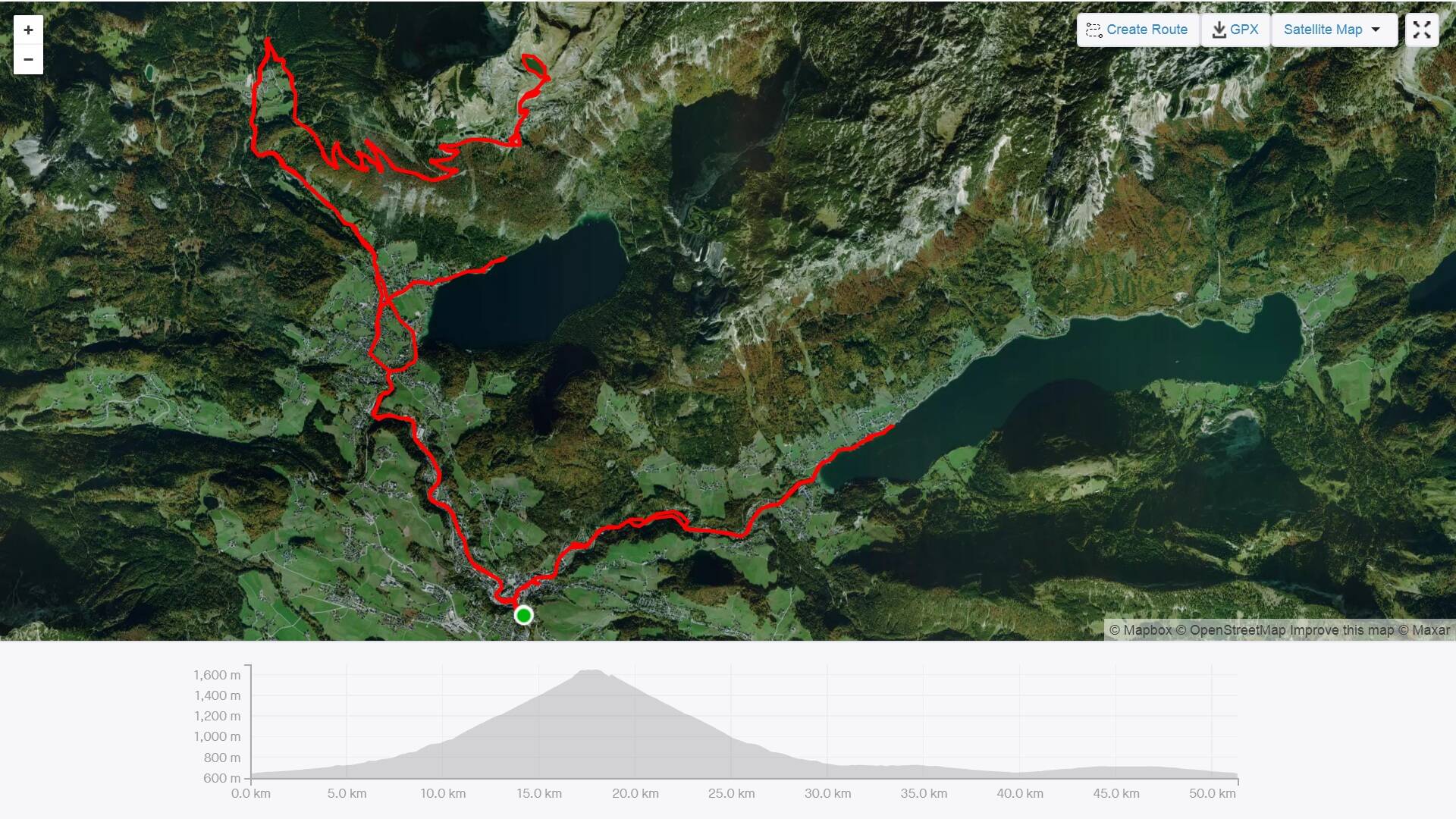Click the red route loop at the northernmost summit
1456x819 pixels.
click(x=535, y=67)
